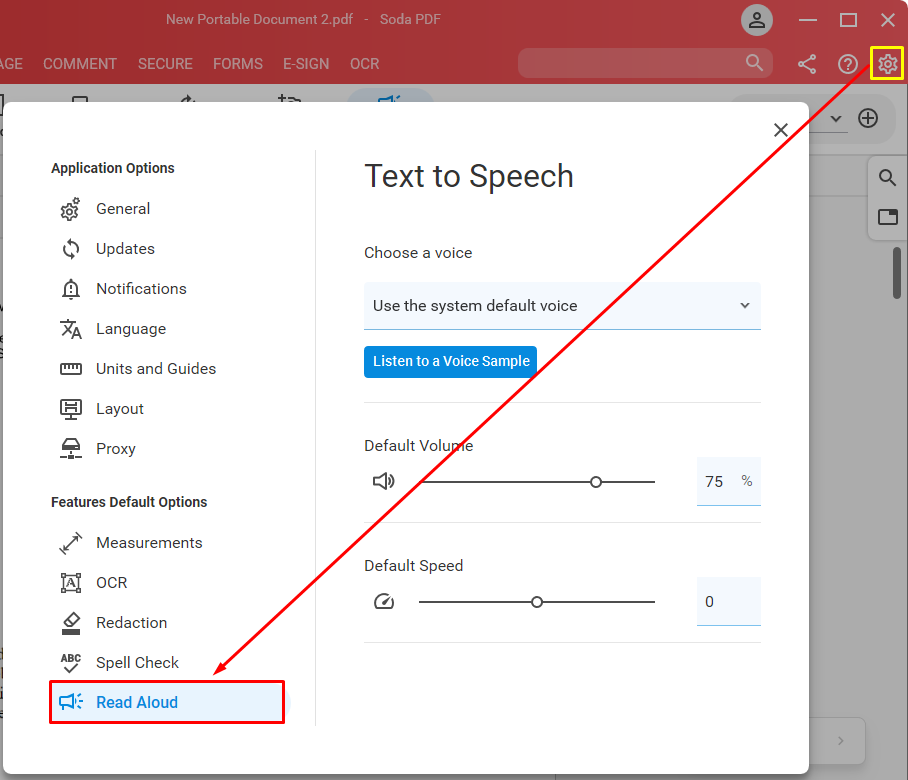Viewport: 908px width, 780px height.
Task: Click the share icon in header
Action: pos(807,64)
